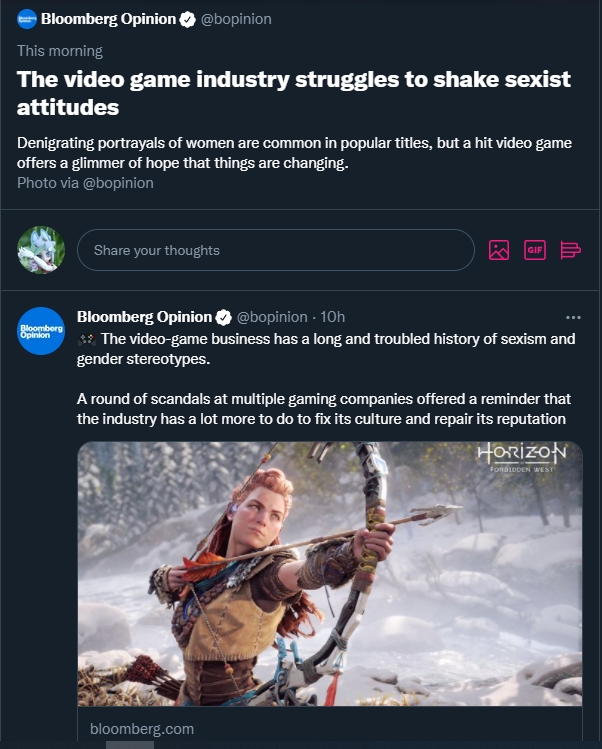Open the tweet's 10h timestamp

[x=332, y=317]
